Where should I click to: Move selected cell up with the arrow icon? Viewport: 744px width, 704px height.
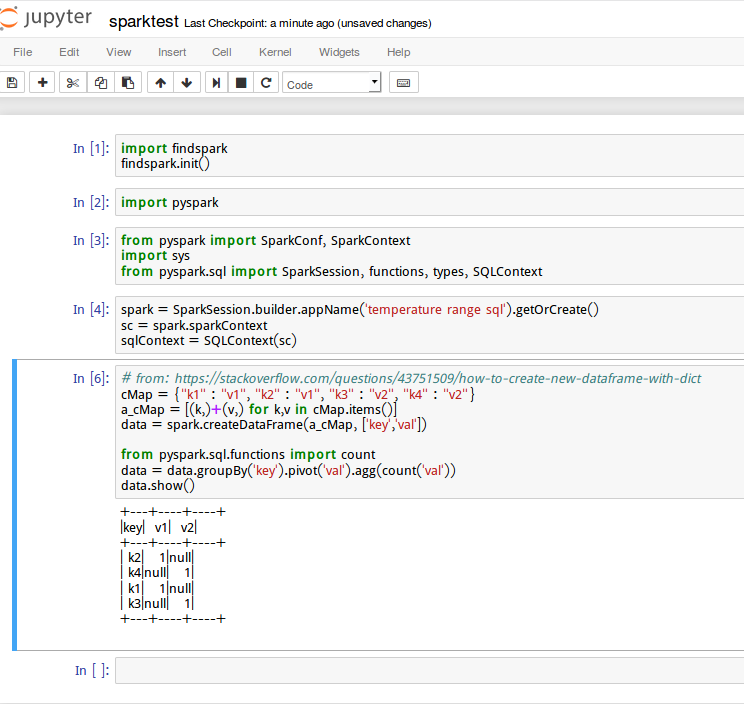[160, 83]
